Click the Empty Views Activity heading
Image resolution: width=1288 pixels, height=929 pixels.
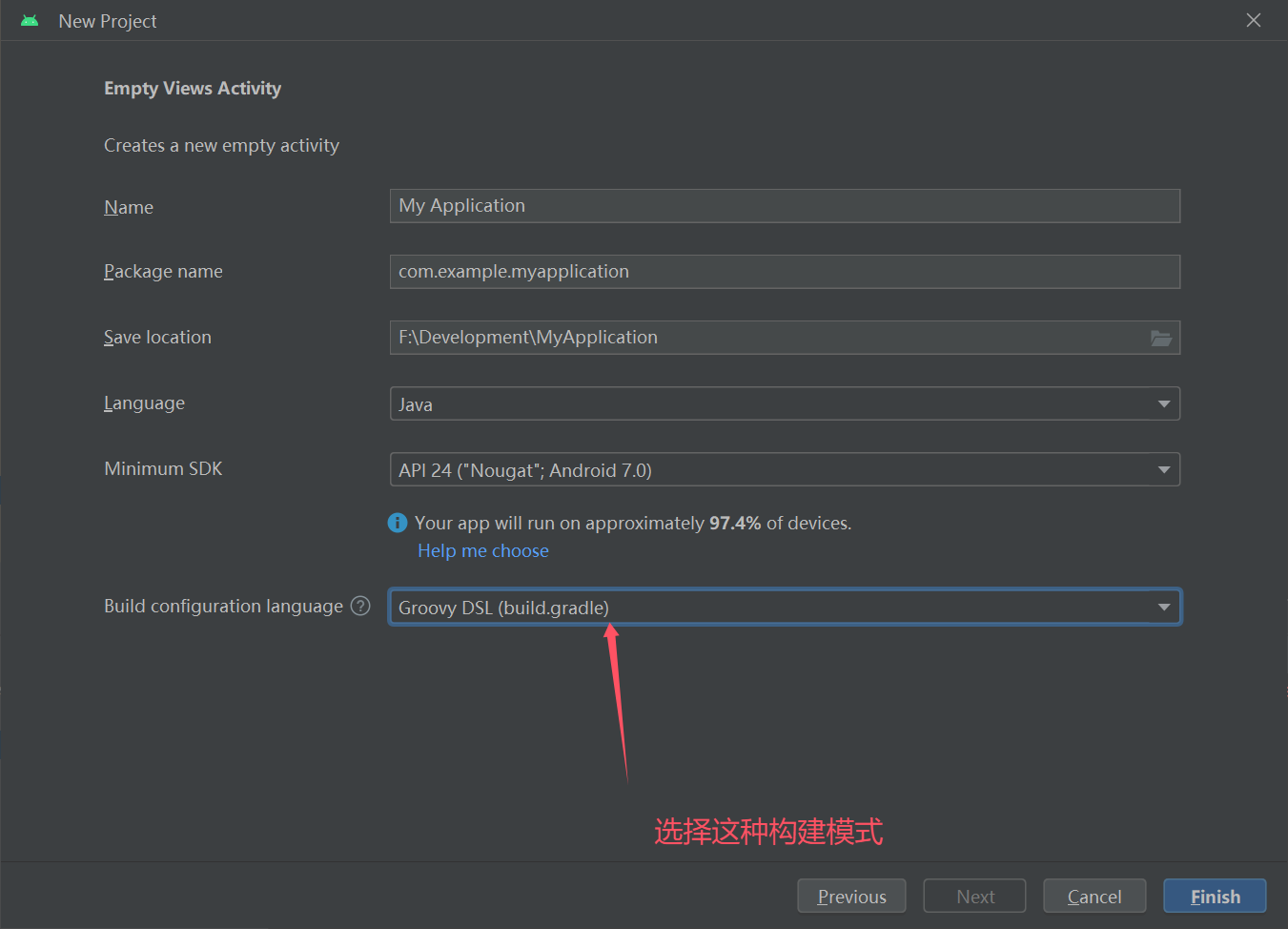[193, 89]
